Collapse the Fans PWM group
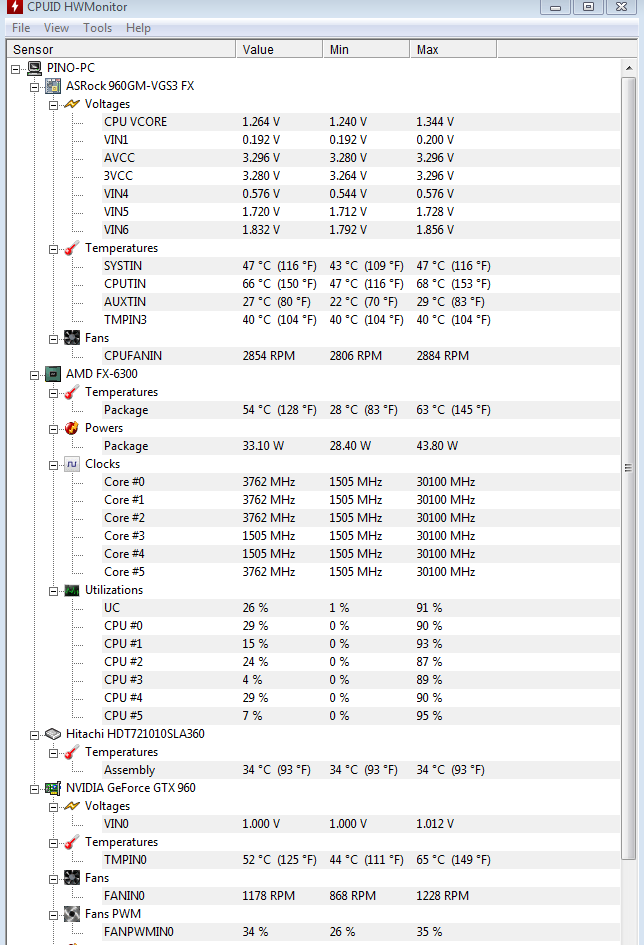644x945 pixels. 53,915
